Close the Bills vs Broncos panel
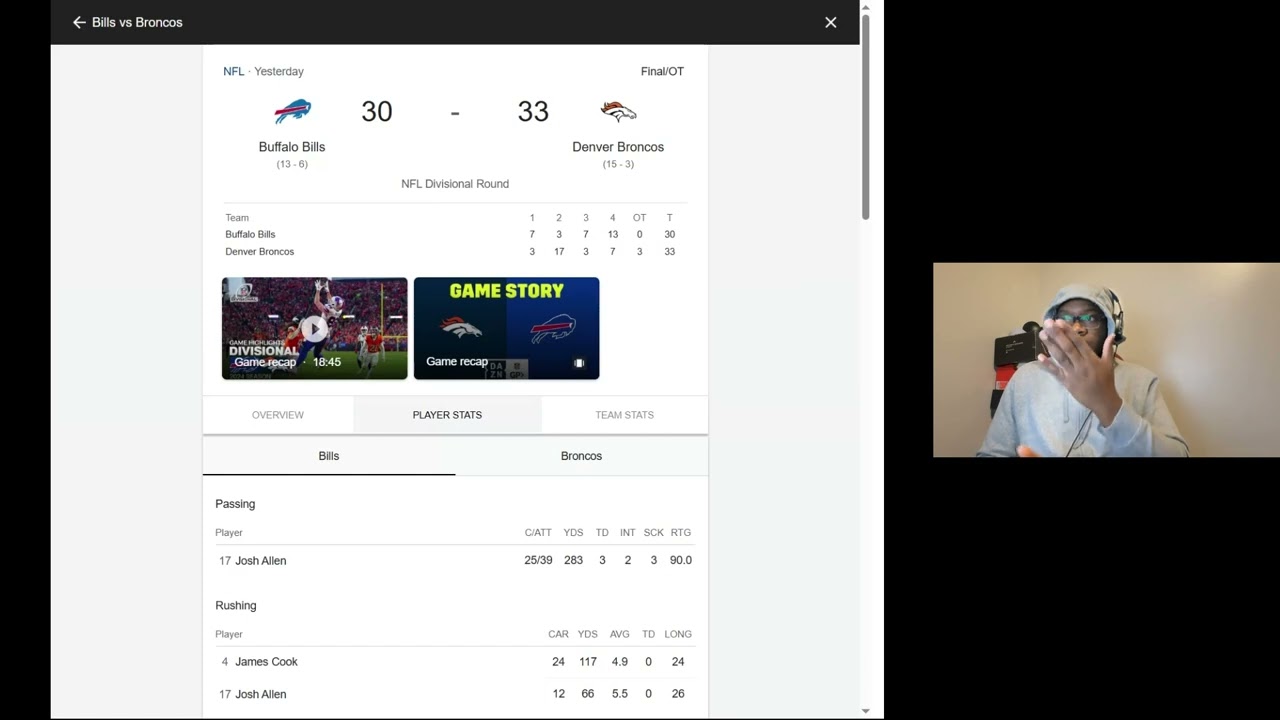1280x720 pixels. 831,22
